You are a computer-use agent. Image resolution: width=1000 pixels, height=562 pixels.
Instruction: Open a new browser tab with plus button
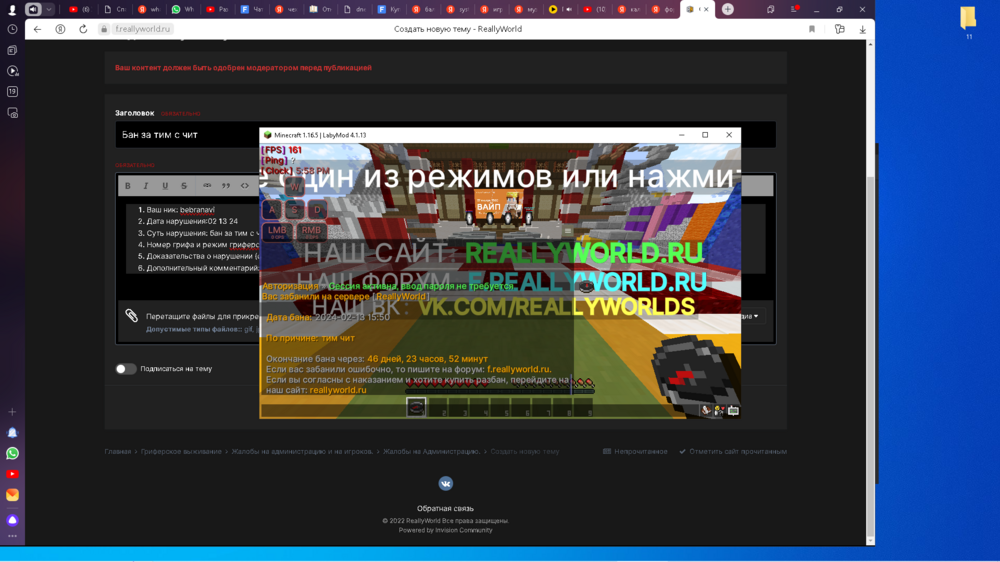(728, 10)
